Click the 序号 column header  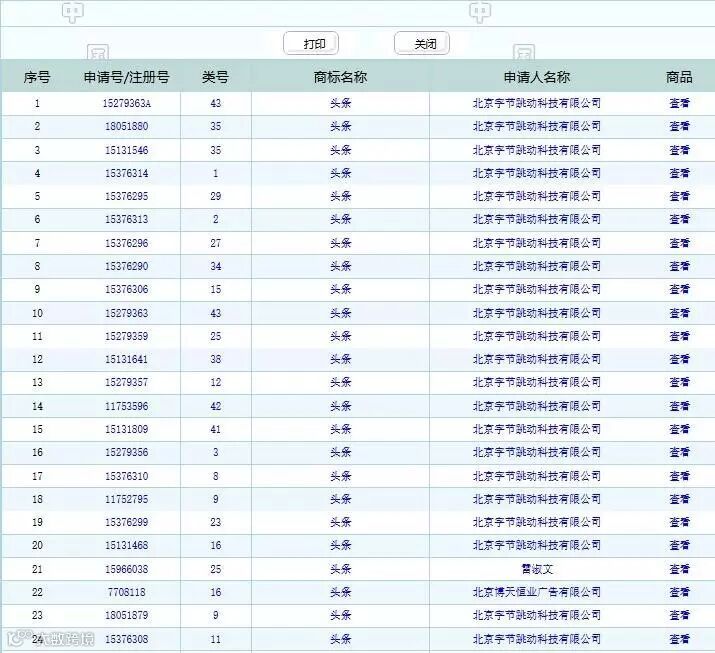point(37,77)
